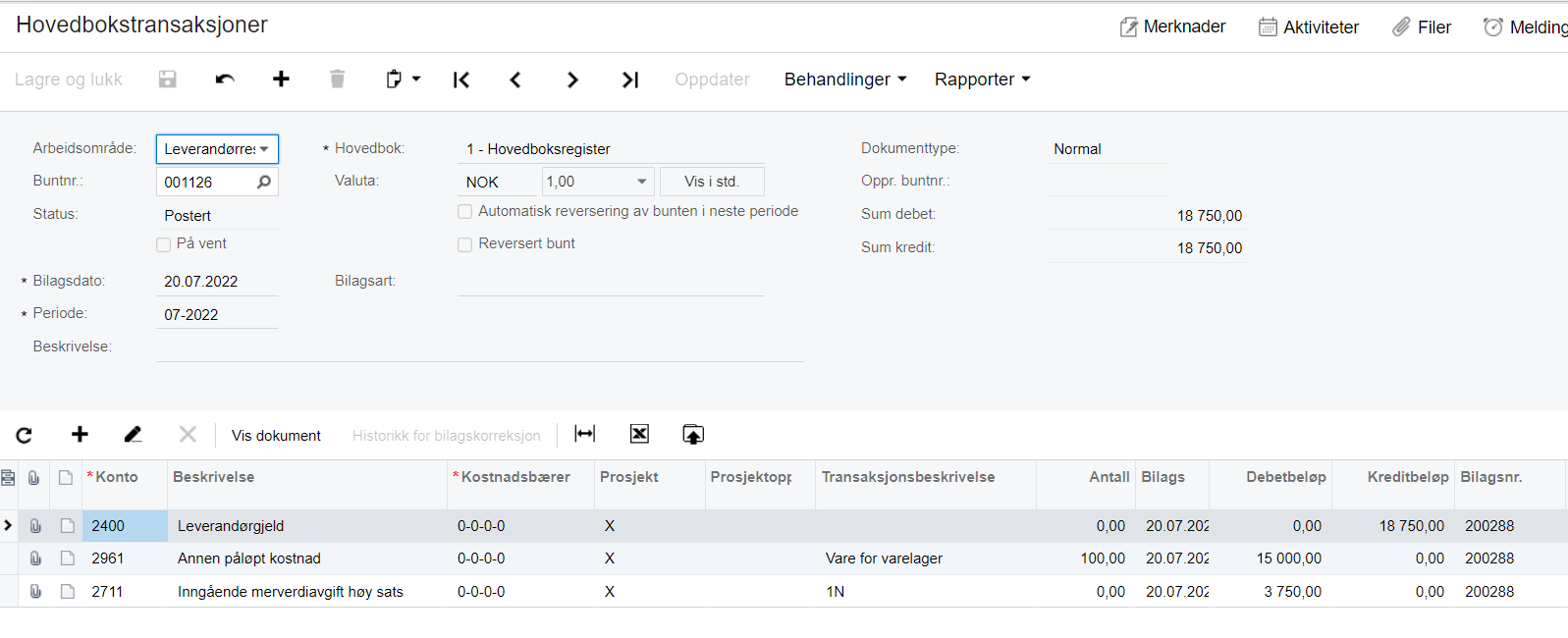Open the Valuta rate dropdown
The width and height of the screenshot is (1568, 638).
(x=642, y=182)
